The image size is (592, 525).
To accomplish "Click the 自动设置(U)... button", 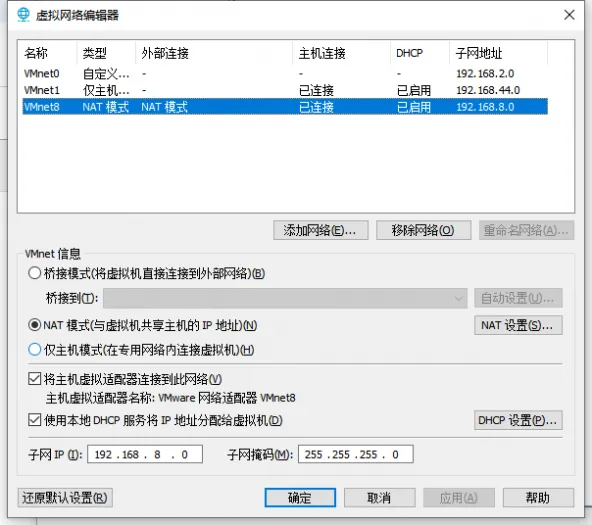I will tap(518, 298).
